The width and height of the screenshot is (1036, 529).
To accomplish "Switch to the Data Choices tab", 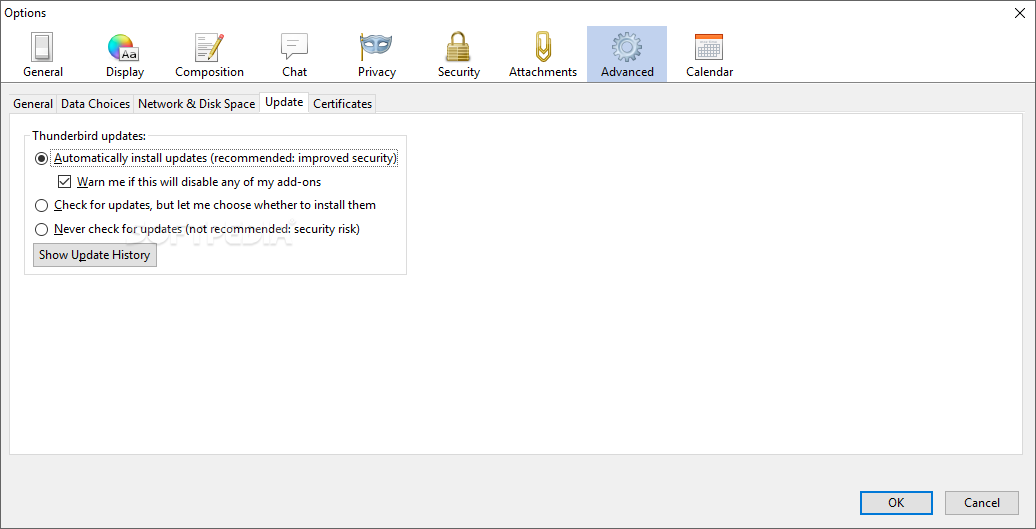I will 96,104.
